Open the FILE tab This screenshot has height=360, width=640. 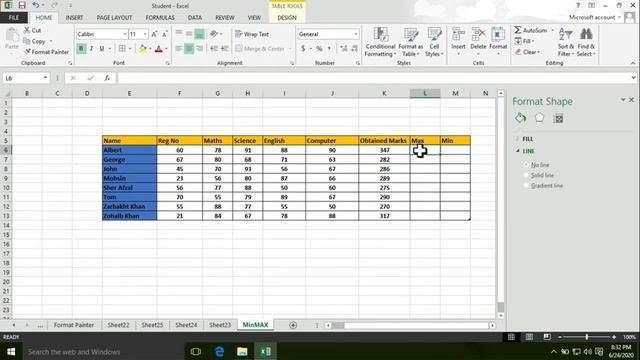[13, 18]
